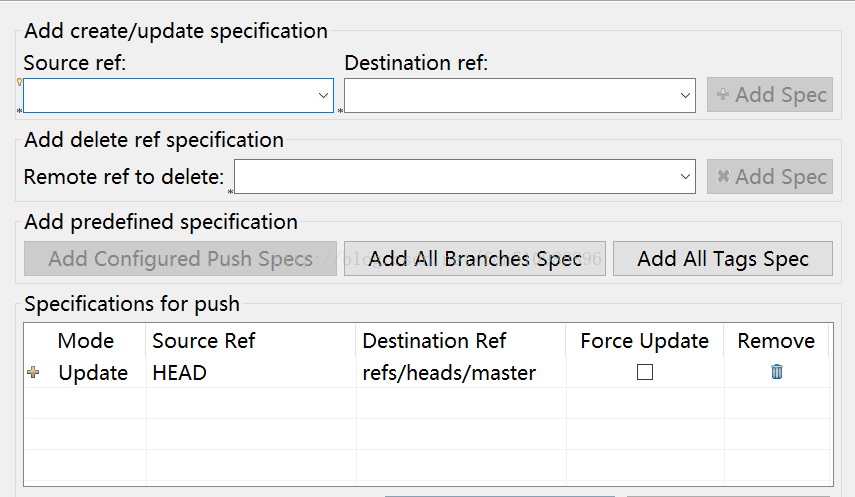The width and height of the screenshot is (855, 497).
Task: Click the plus icon on create/update Add Spec
Action: tap(722, 94)
